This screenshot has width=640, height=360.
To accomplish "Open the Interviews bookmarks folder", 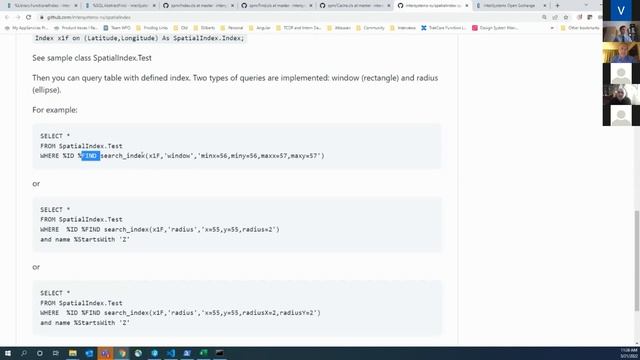I will pyautogui.click(x=403, y=28).
